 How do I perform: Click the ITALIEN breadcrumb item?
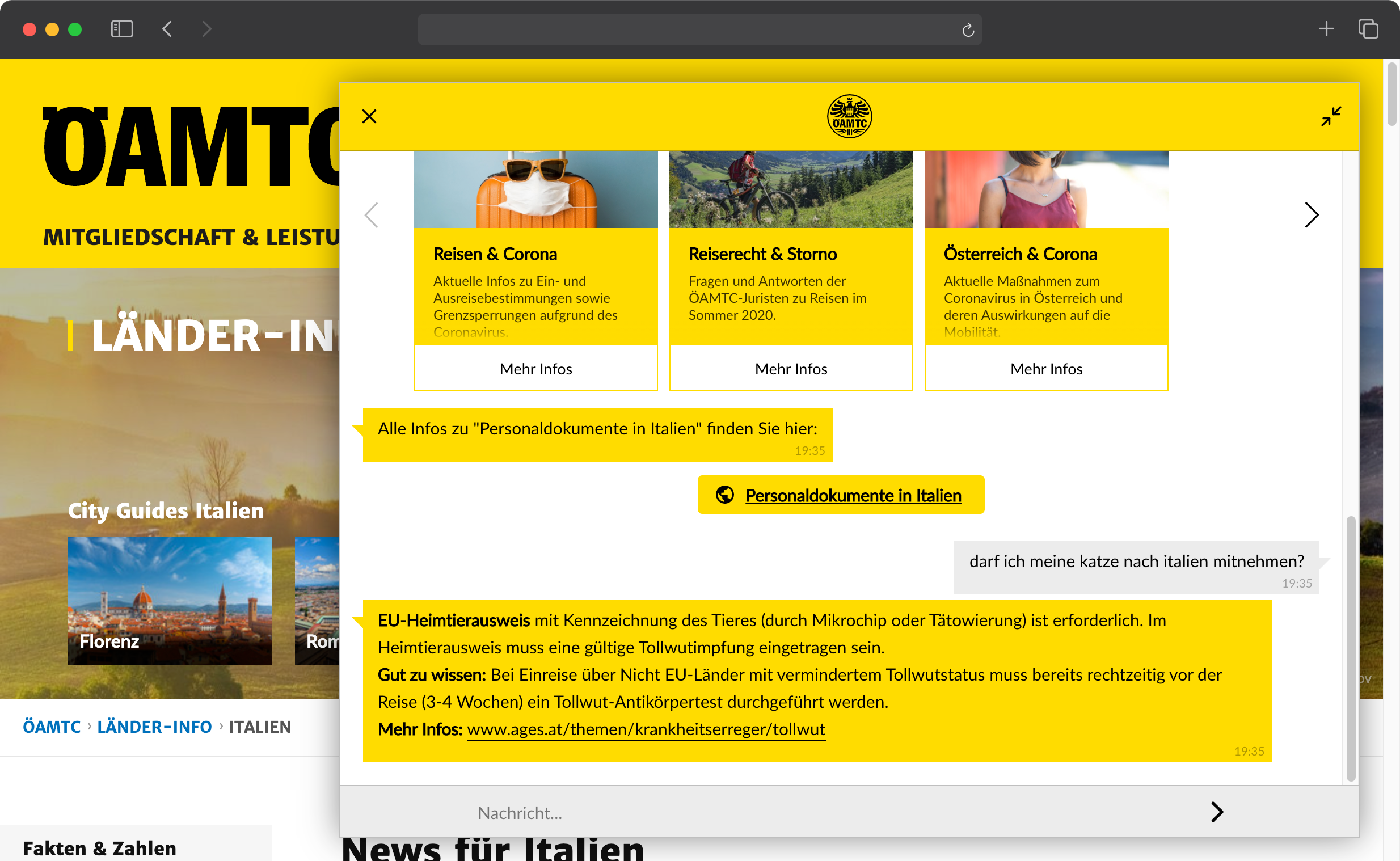(260, 727)
